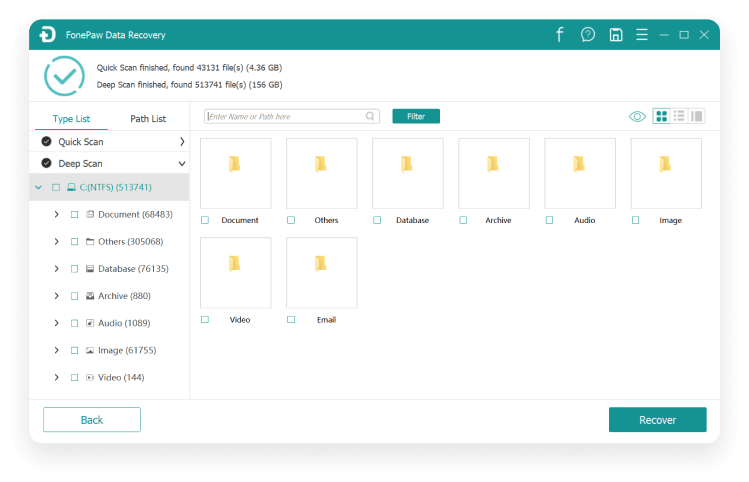Image resolution: width=749 pixels, height=482 pixels.
Task: Open the Archive folder thumbnail
Action: coord(494,173)
